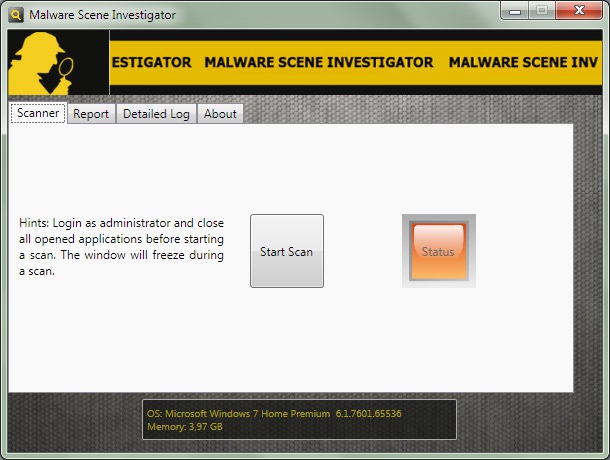Click the orange Status indicator
The height and width of the screenshot is (460, 610).
tap(439, 251)
